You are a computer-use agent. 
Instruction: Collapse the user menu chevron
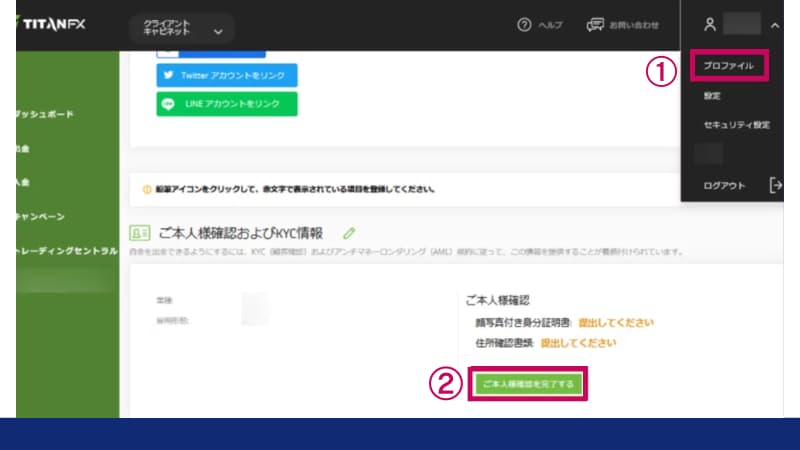(775, 25)
